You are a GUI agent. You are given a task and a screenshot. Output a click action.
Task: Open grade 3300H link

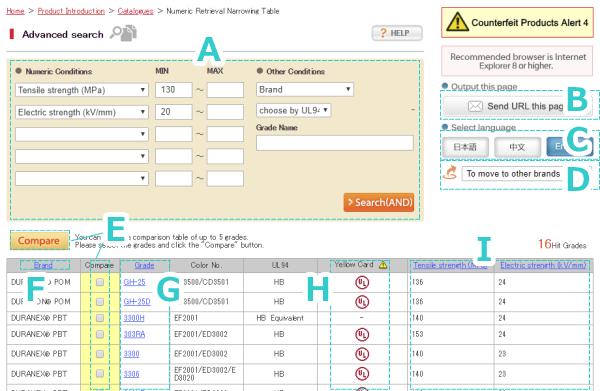[134, 318]
